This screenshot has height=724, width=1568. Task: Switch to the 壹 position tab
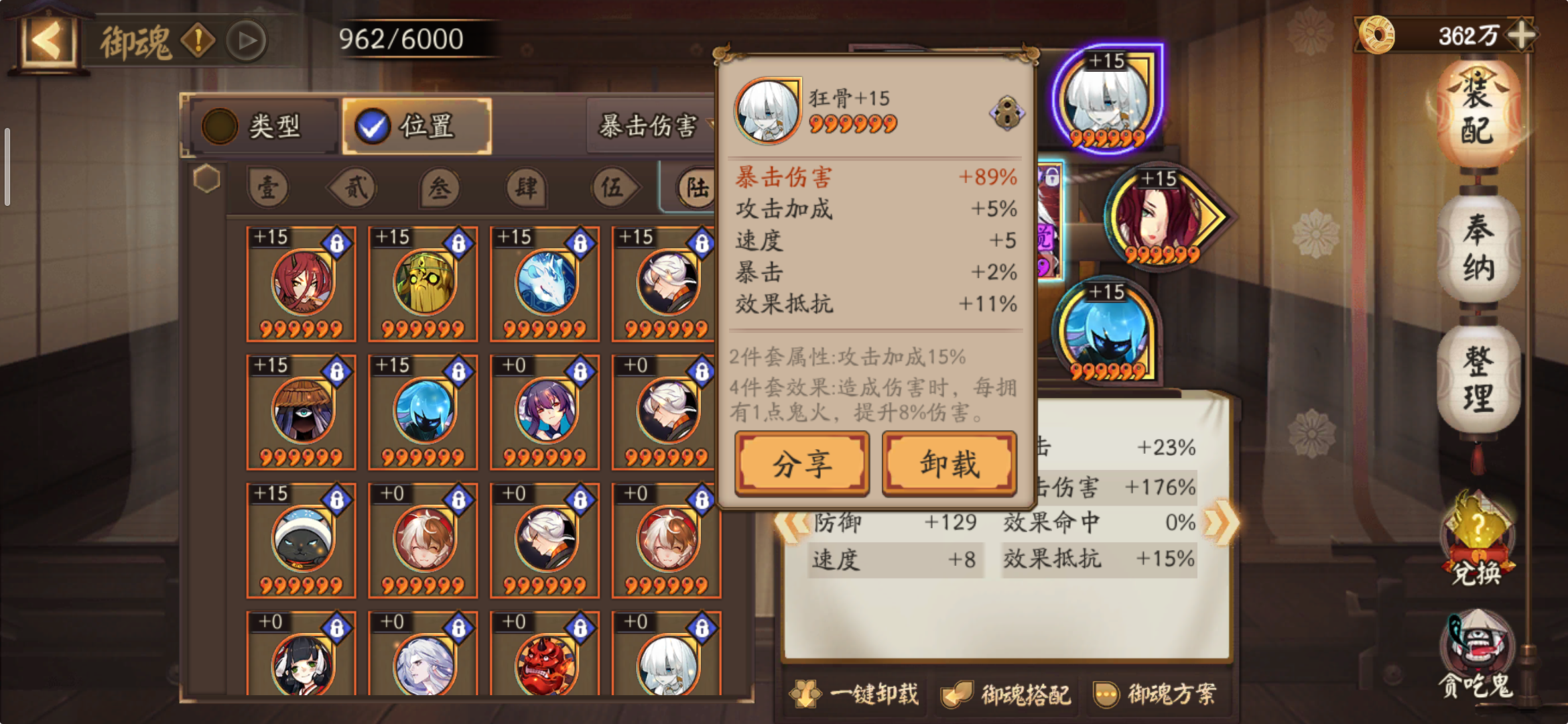click(268, 188)
